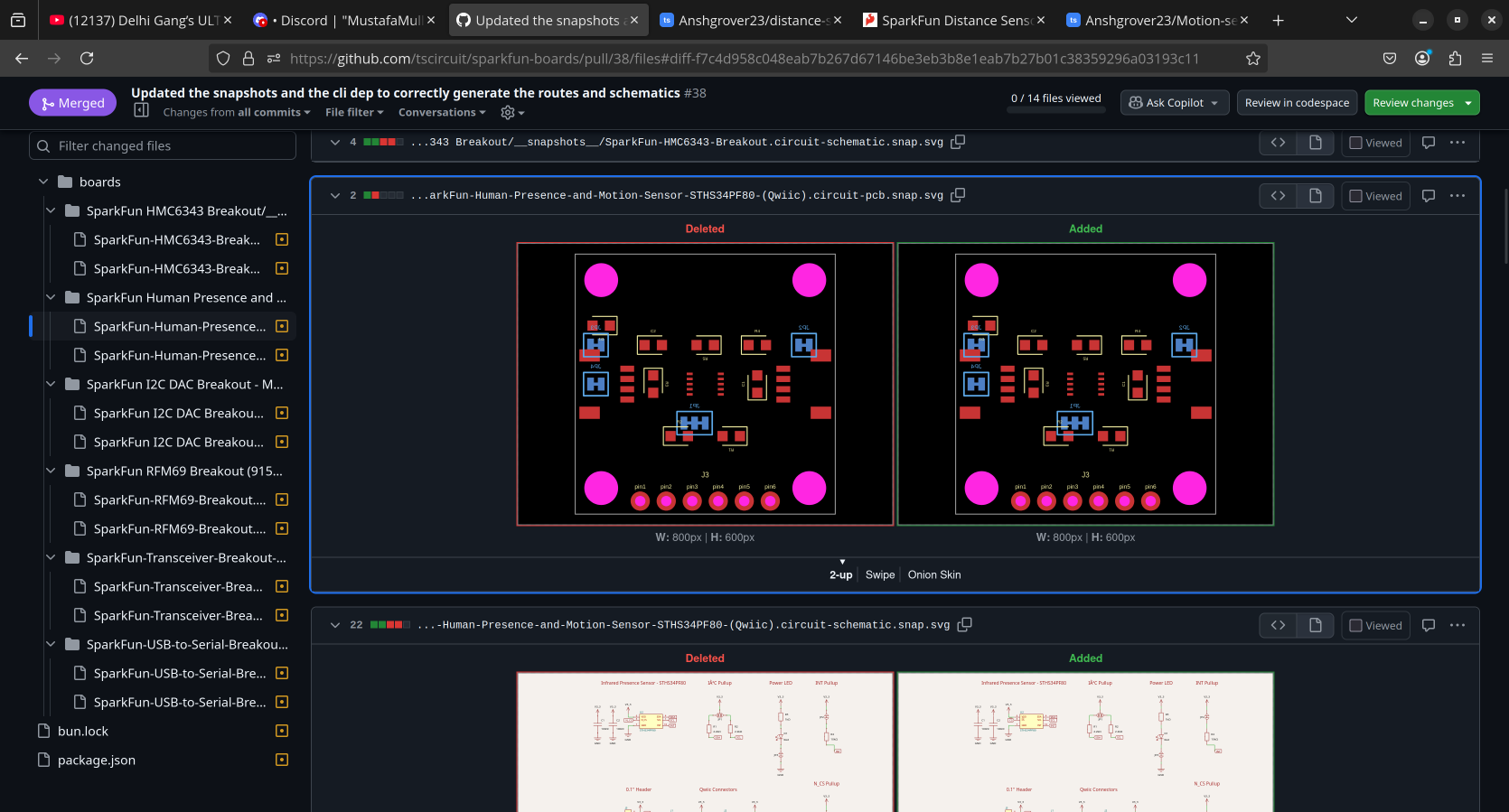Select 2-up comparison mode
Image resolution: width=1509 pixels, height=812 pixels.
(x=841, y=574)
